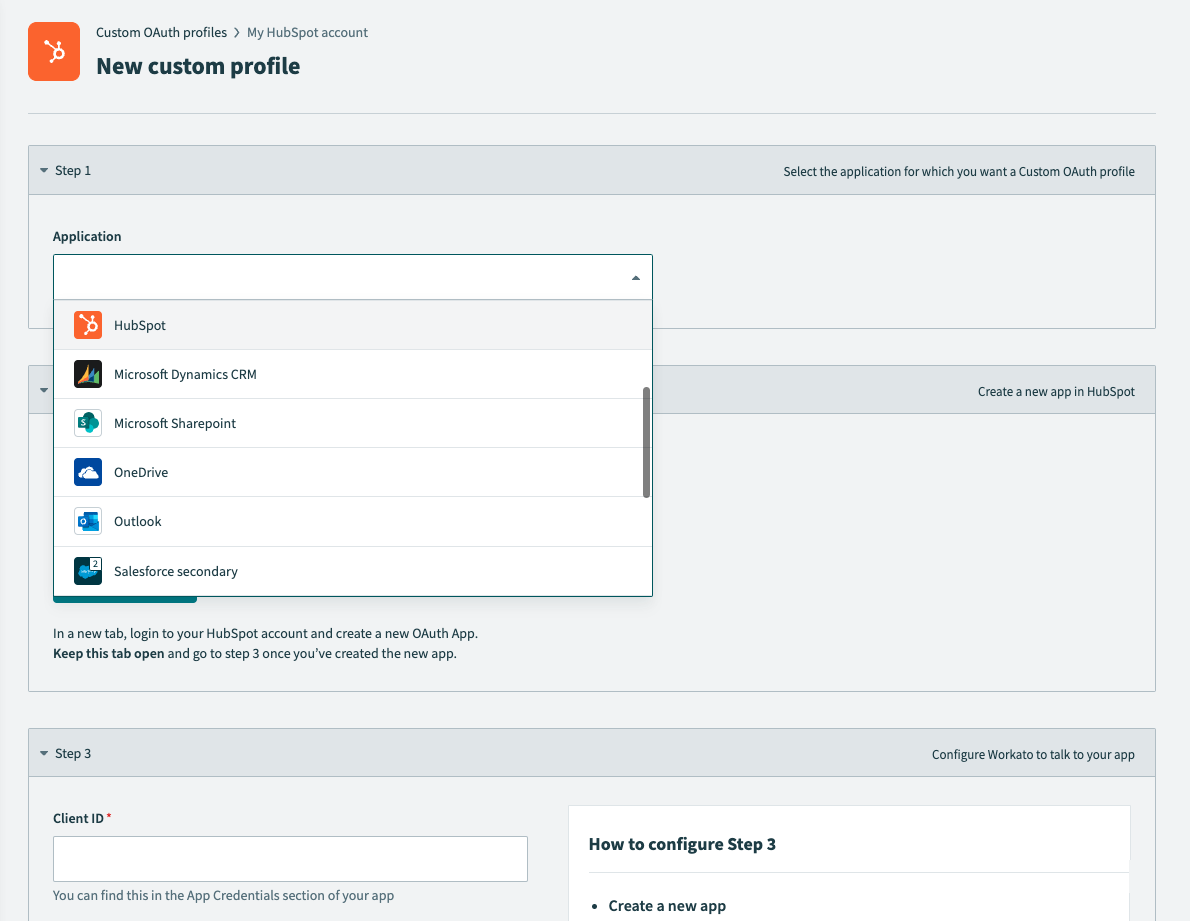The width and height of the screenshot is (1190, 921).
Task: Collapse the Step 2 section
Action: click(x=42, y=390)
